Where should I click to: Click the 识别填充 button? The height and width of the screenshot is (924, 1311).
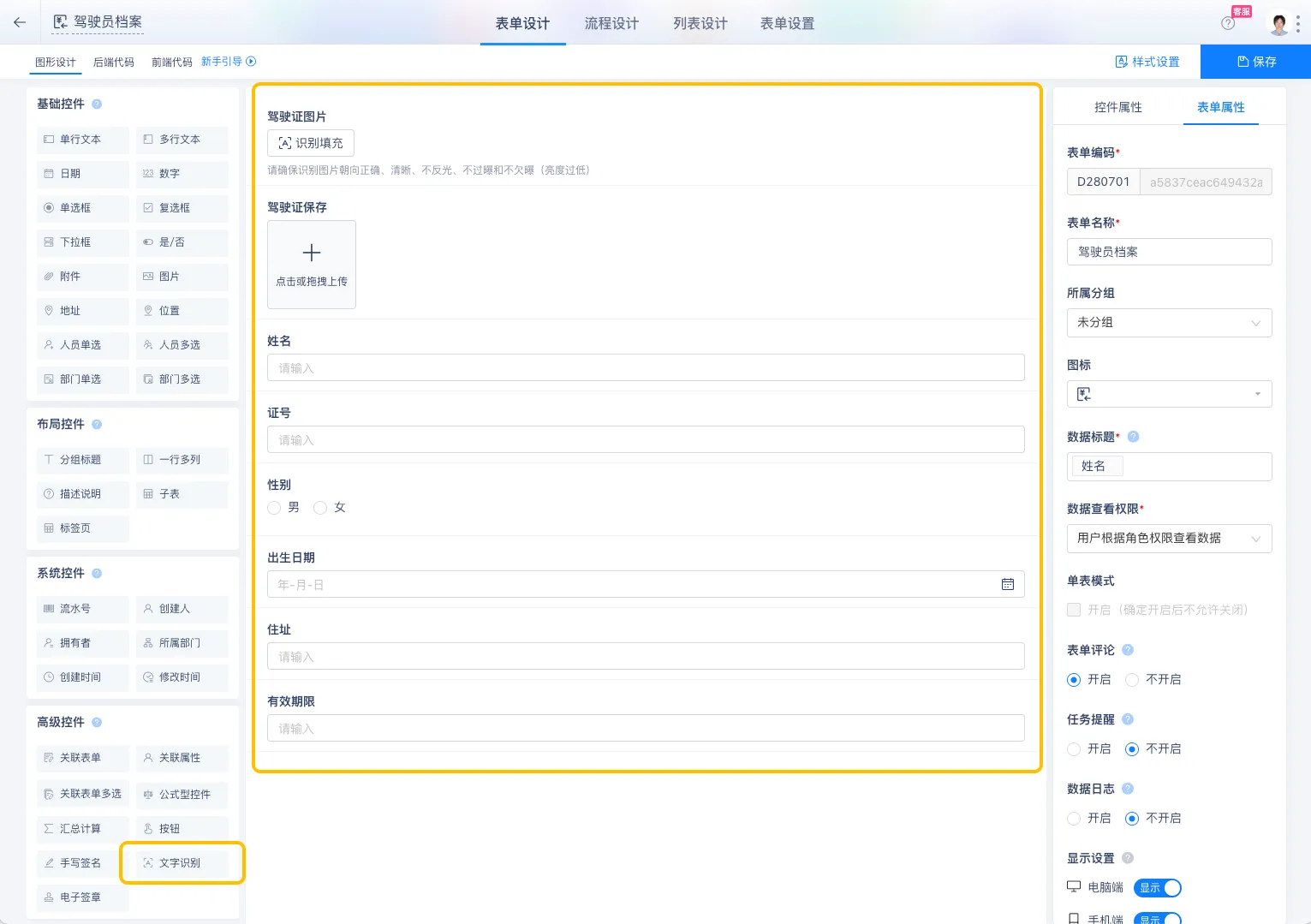[311, 143]
